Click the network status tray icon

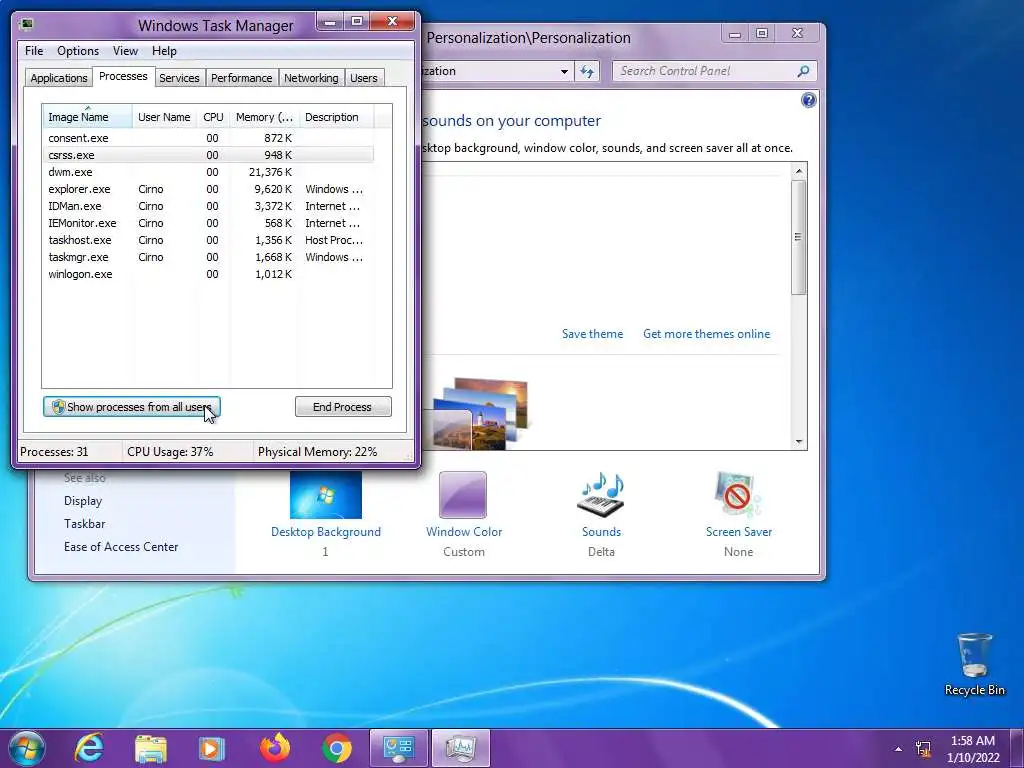click(x=923, y=749)
